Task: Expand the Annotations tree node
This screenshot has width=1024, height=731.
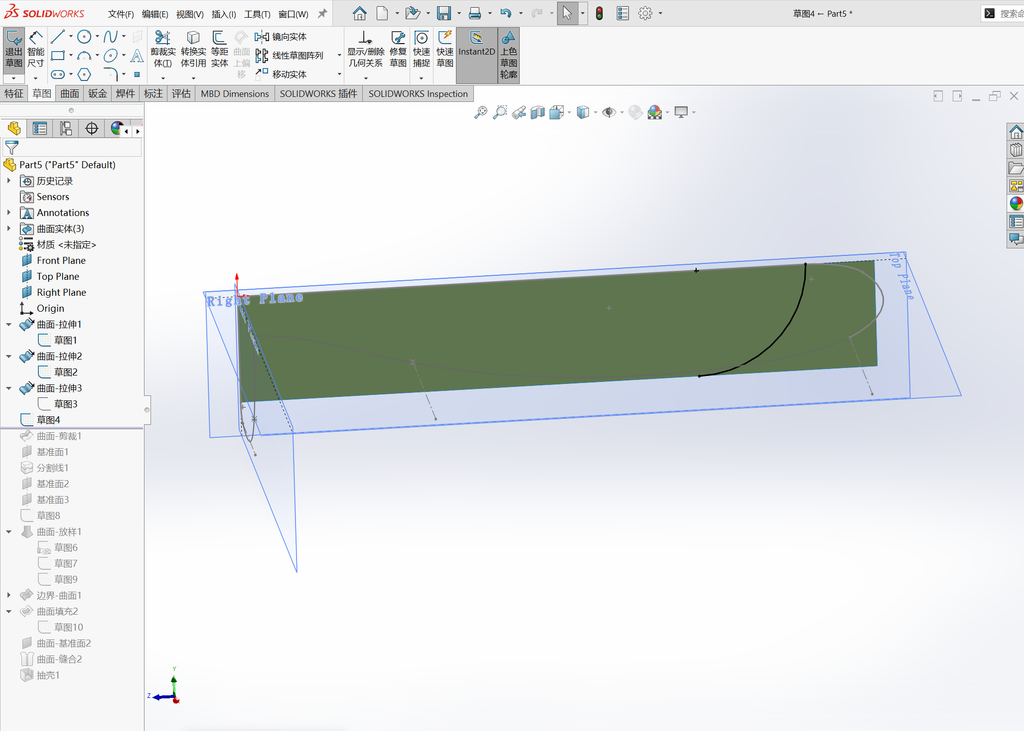Action: click(9, 212)
